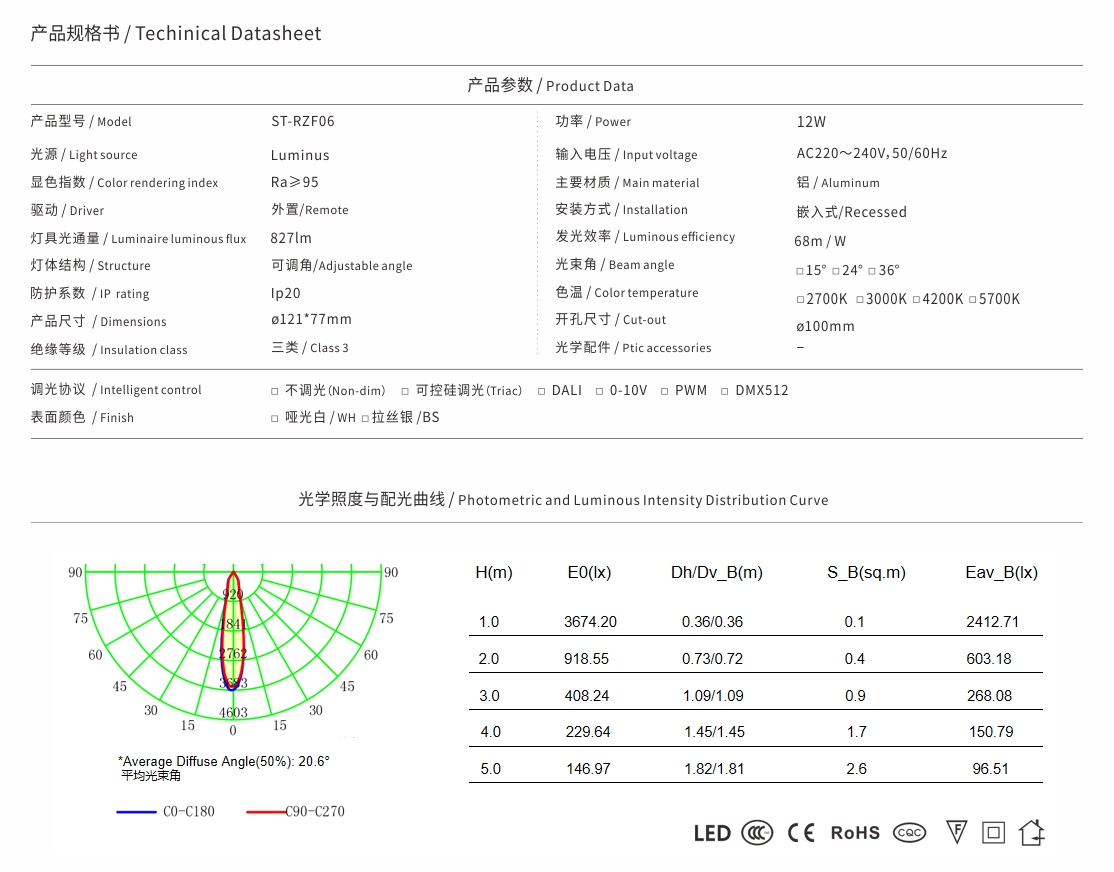
Task: Check the Triac dimming box
Action: point(405,391)
